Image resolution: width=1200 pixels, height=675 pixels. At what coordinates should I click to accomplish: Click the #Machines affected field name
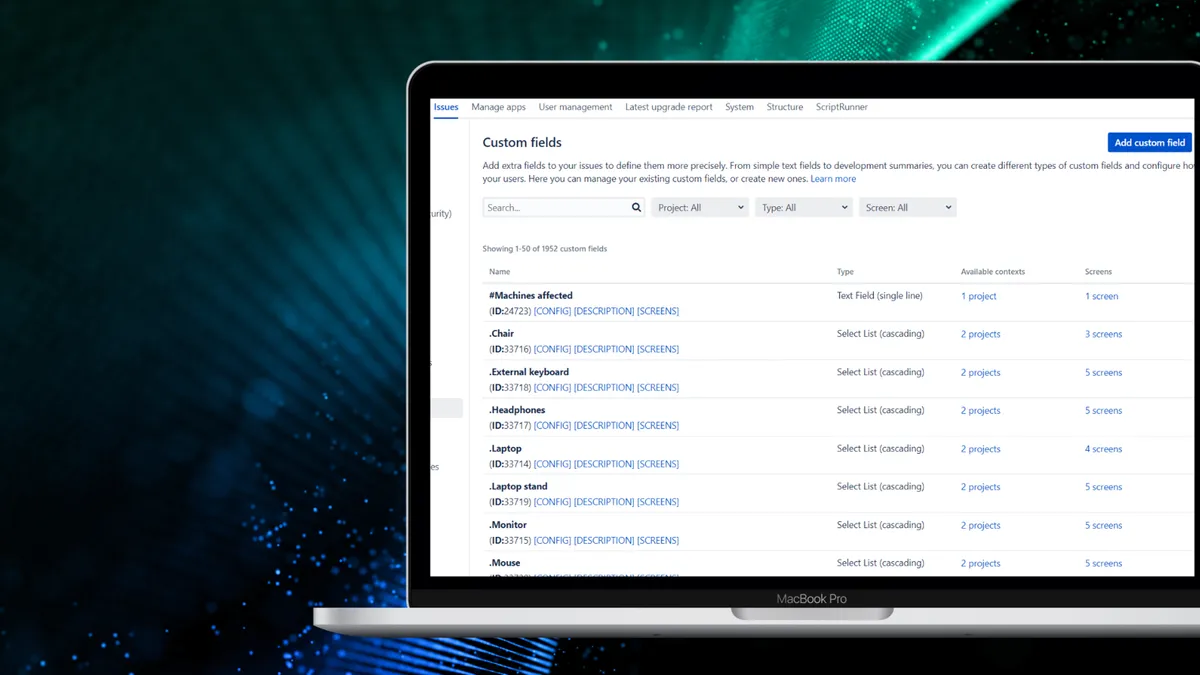[x=531, y=296]
